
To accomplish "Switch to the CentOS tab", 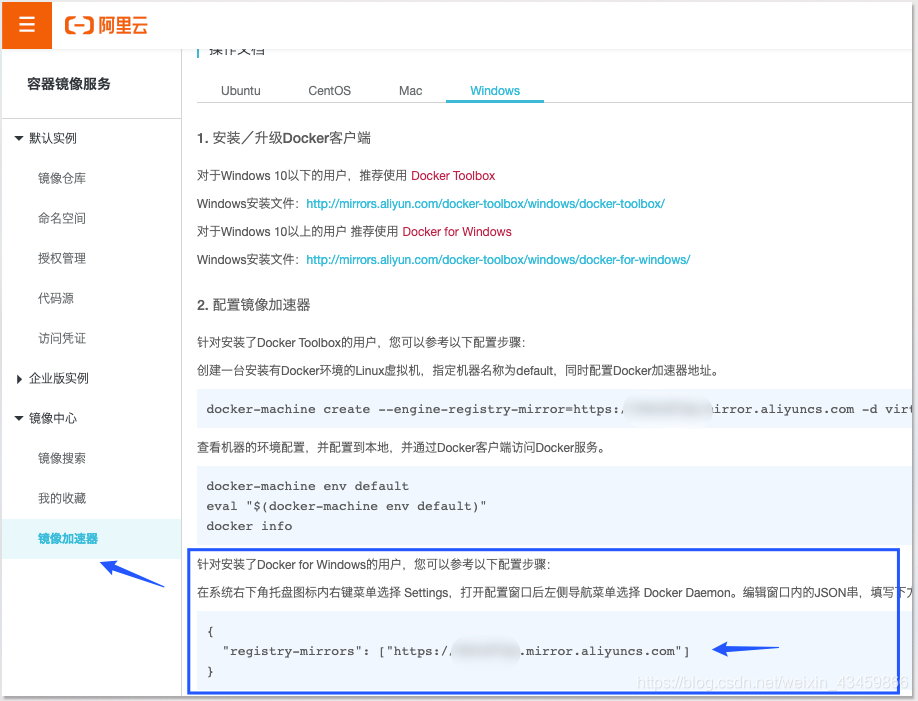I will point(329,90).
